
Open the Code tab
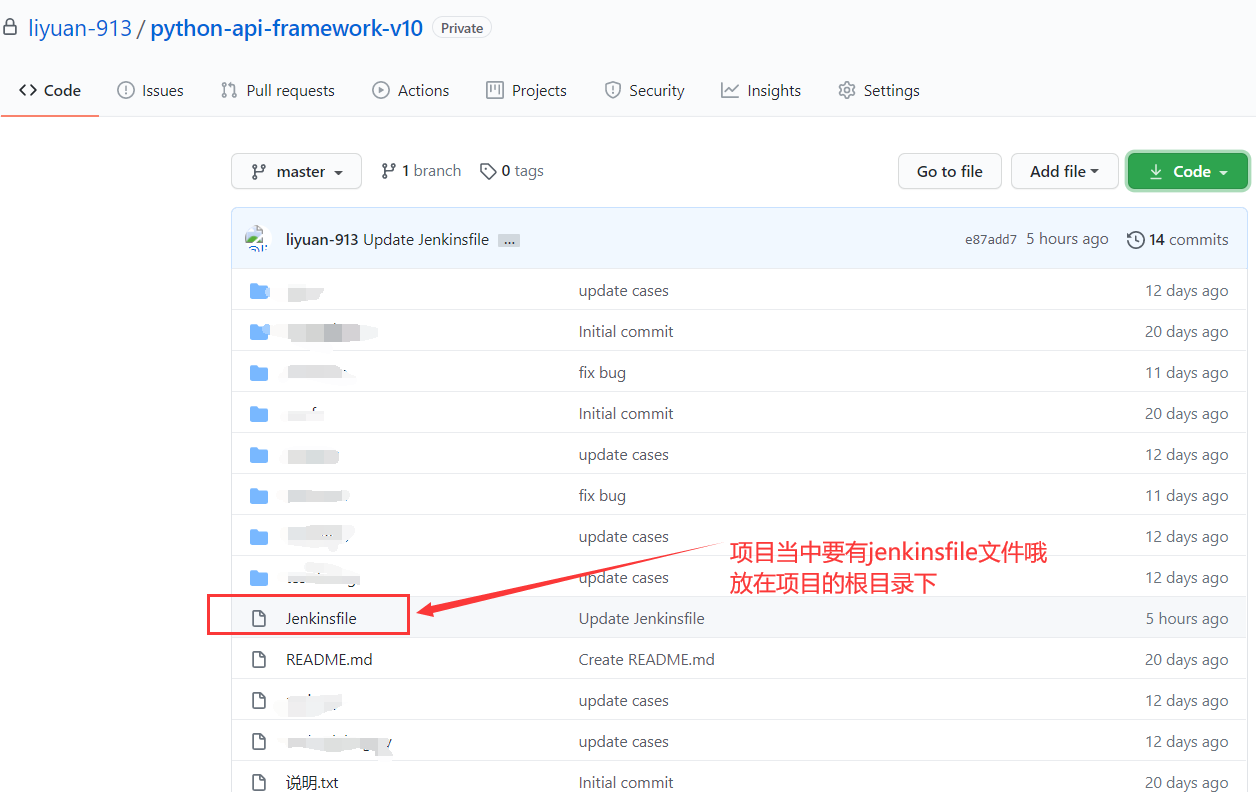tap(50, 90)
